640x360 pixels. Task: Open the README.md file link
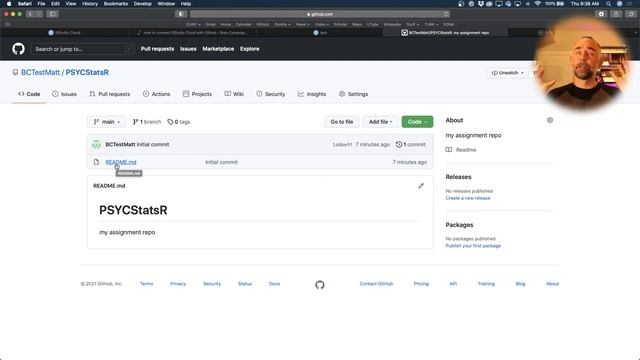point(121,162)
